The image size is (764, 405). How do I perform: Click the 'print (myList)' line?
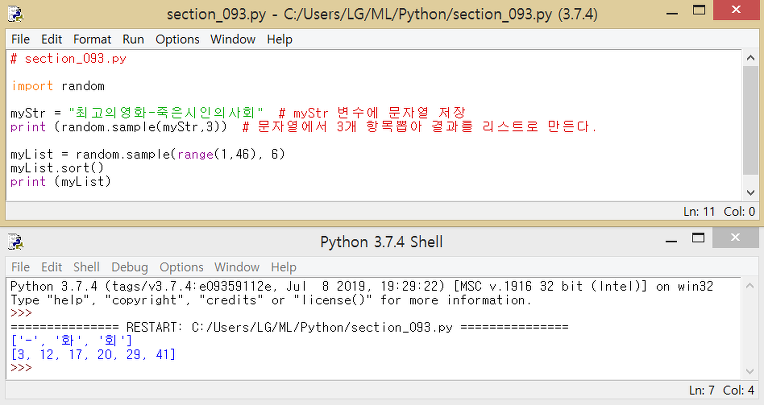click(x=61, y=181)
